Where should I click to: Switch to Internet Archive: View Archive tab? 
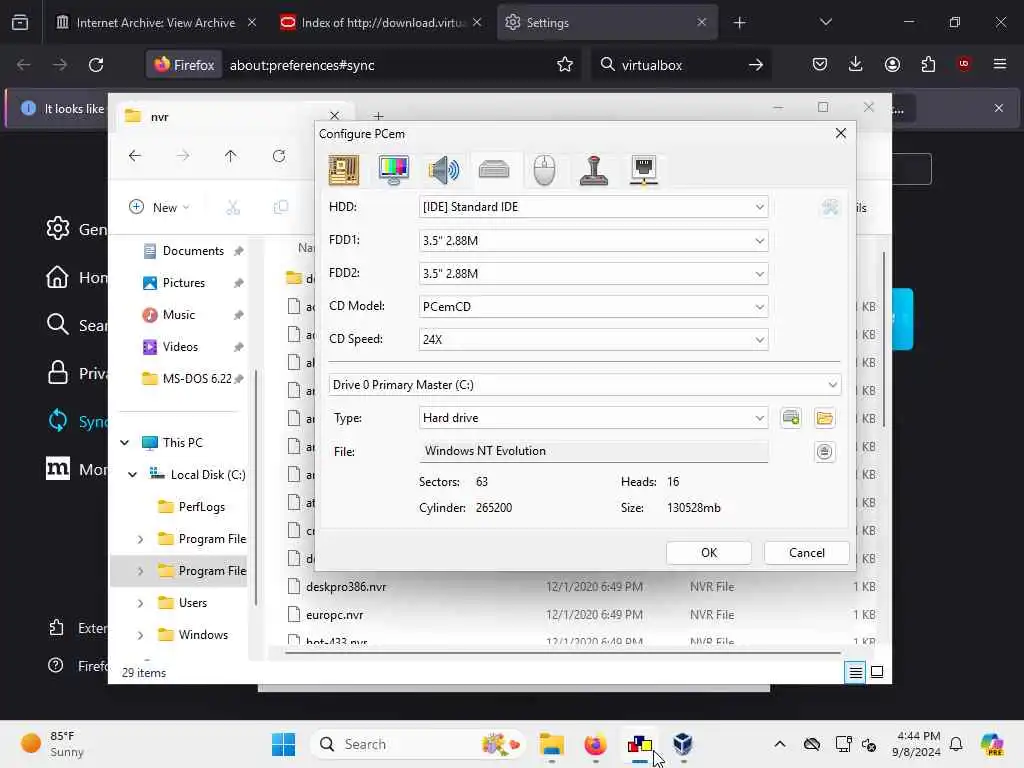click(x=155, y=23)
